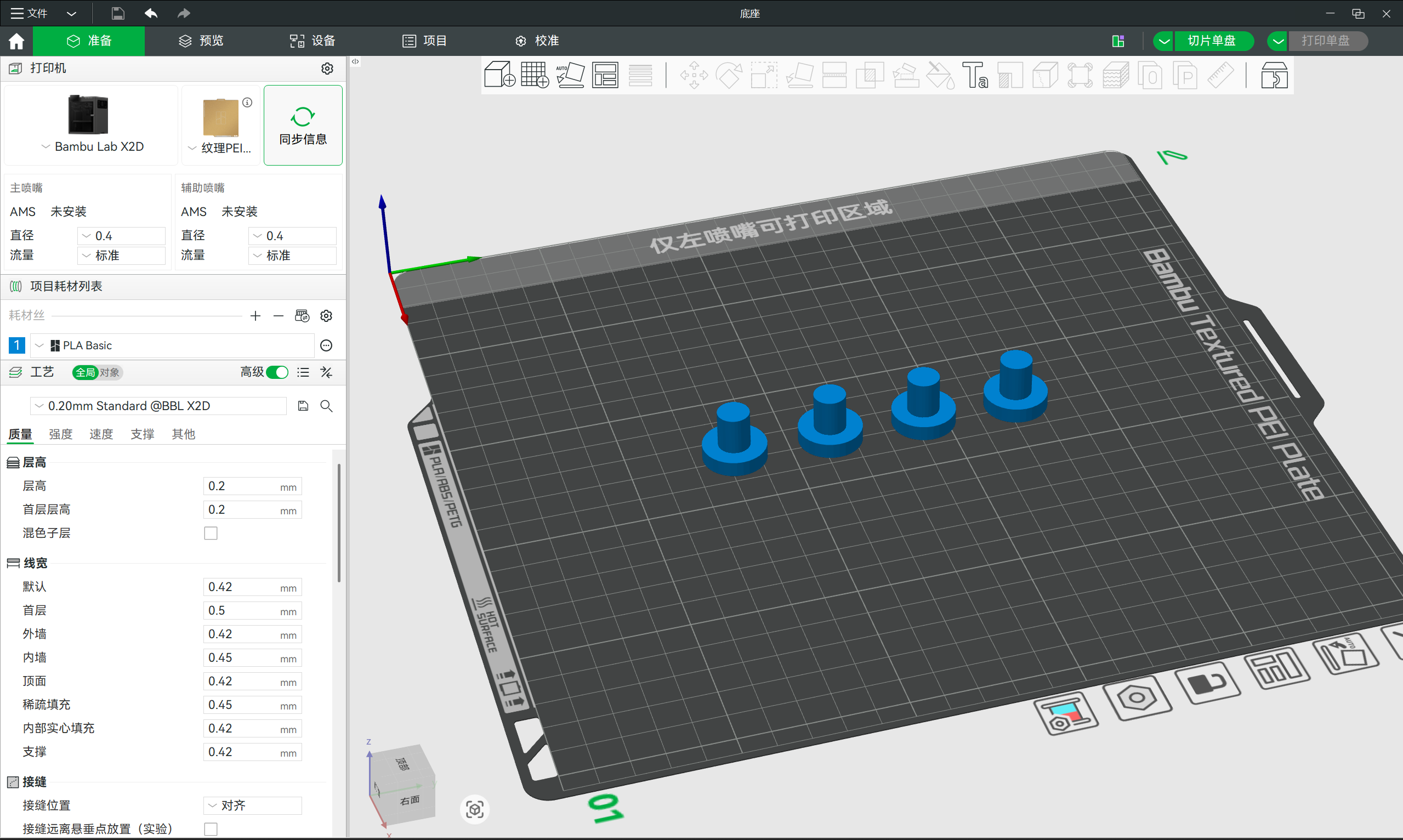Select the Rotate tool
This screenshot has width=1403, height=840.
point(729,75)
